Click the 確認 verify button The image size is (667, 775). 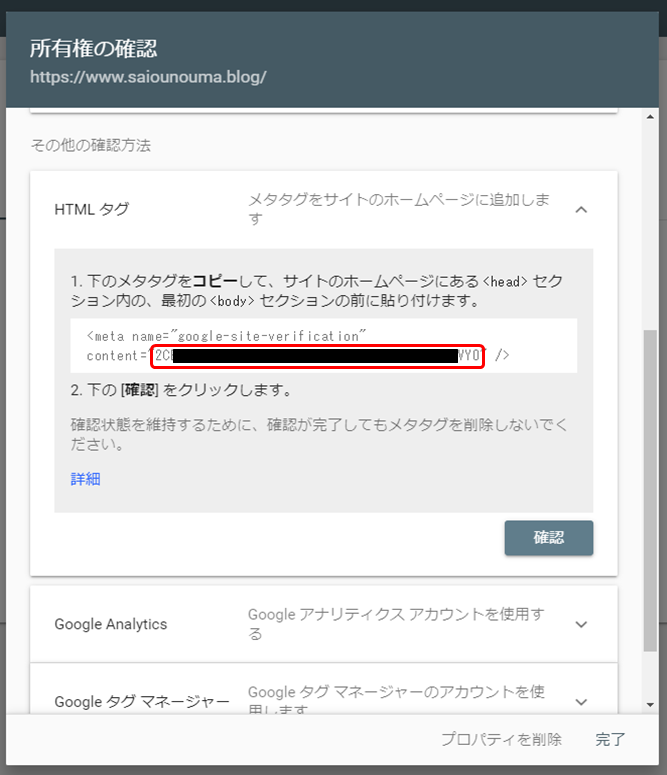click(549, 538)
